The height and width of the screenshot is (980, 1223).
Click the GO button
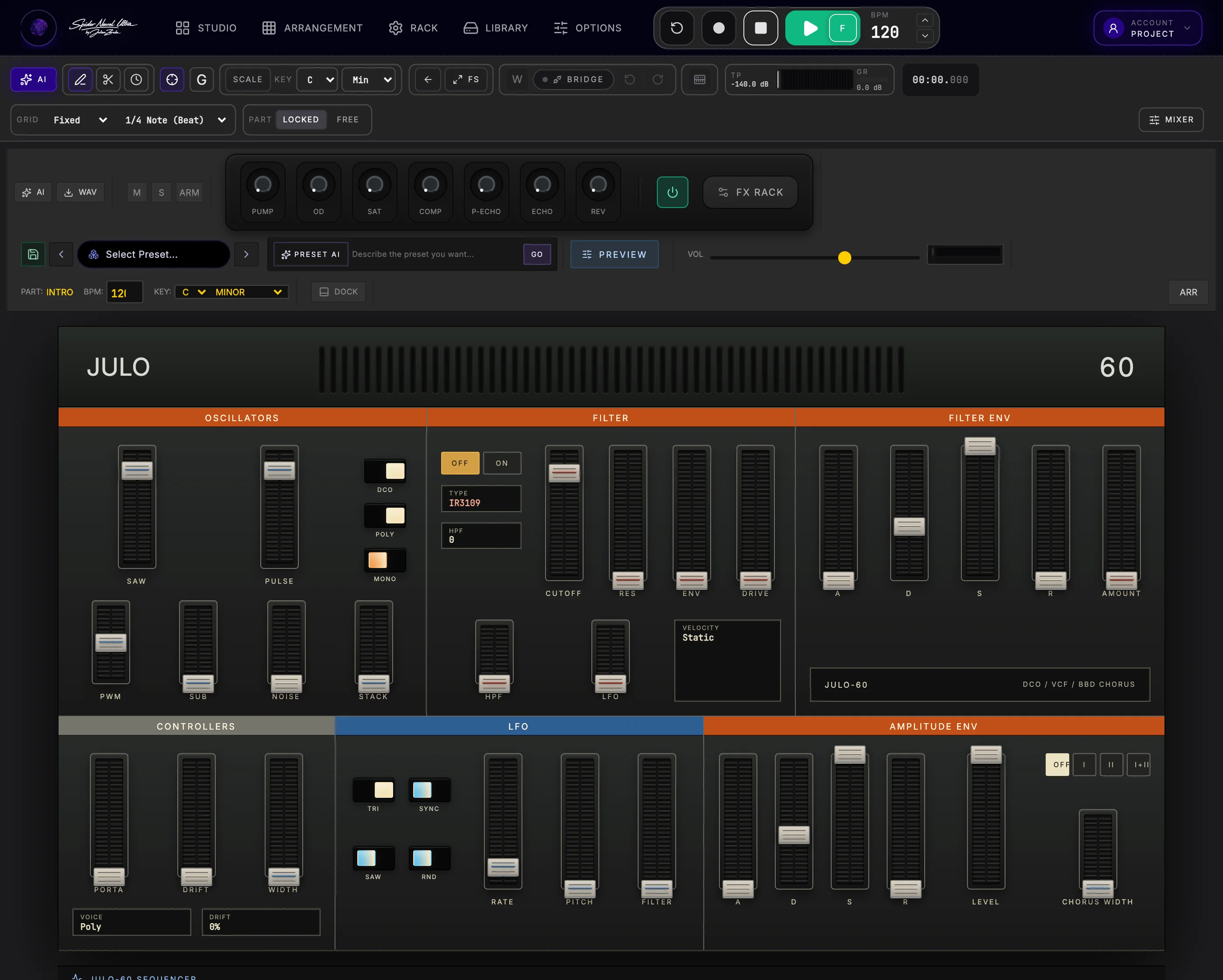coord(537,254)
